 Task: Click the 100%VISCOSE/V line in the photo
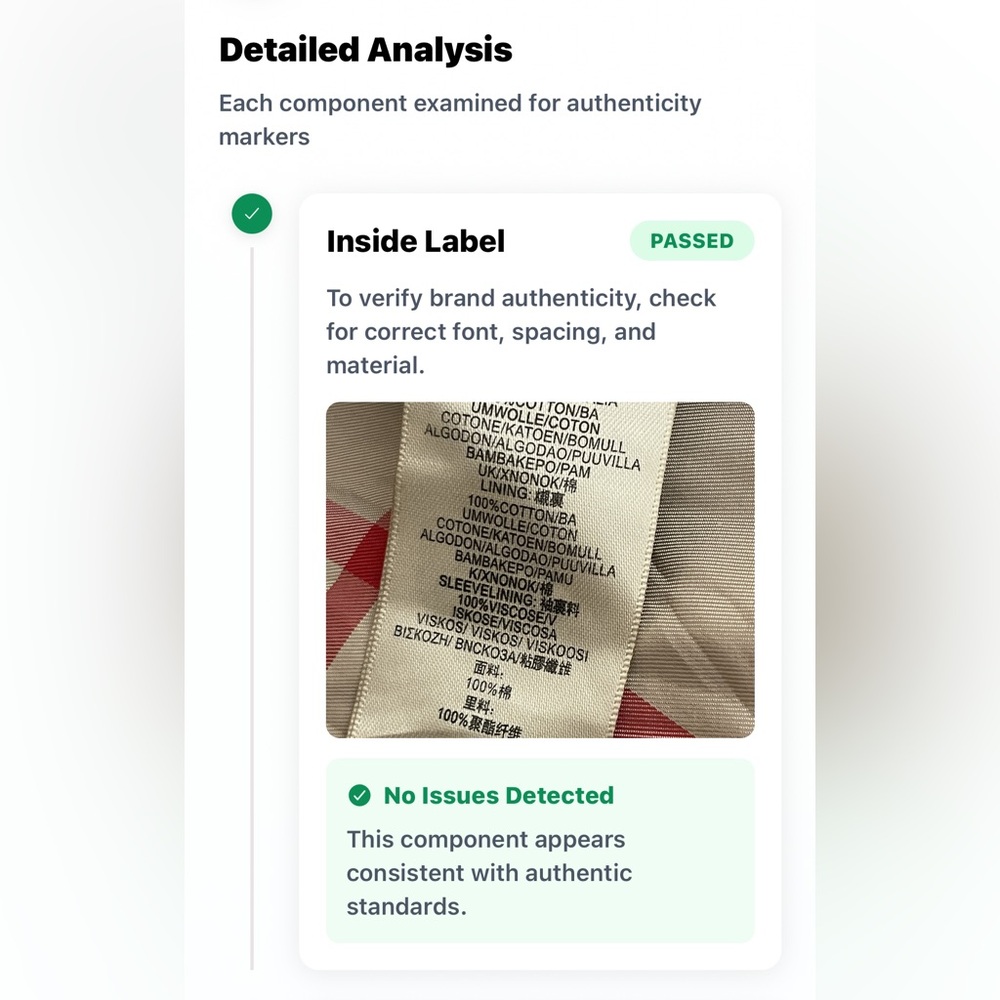tap(506, 611)
